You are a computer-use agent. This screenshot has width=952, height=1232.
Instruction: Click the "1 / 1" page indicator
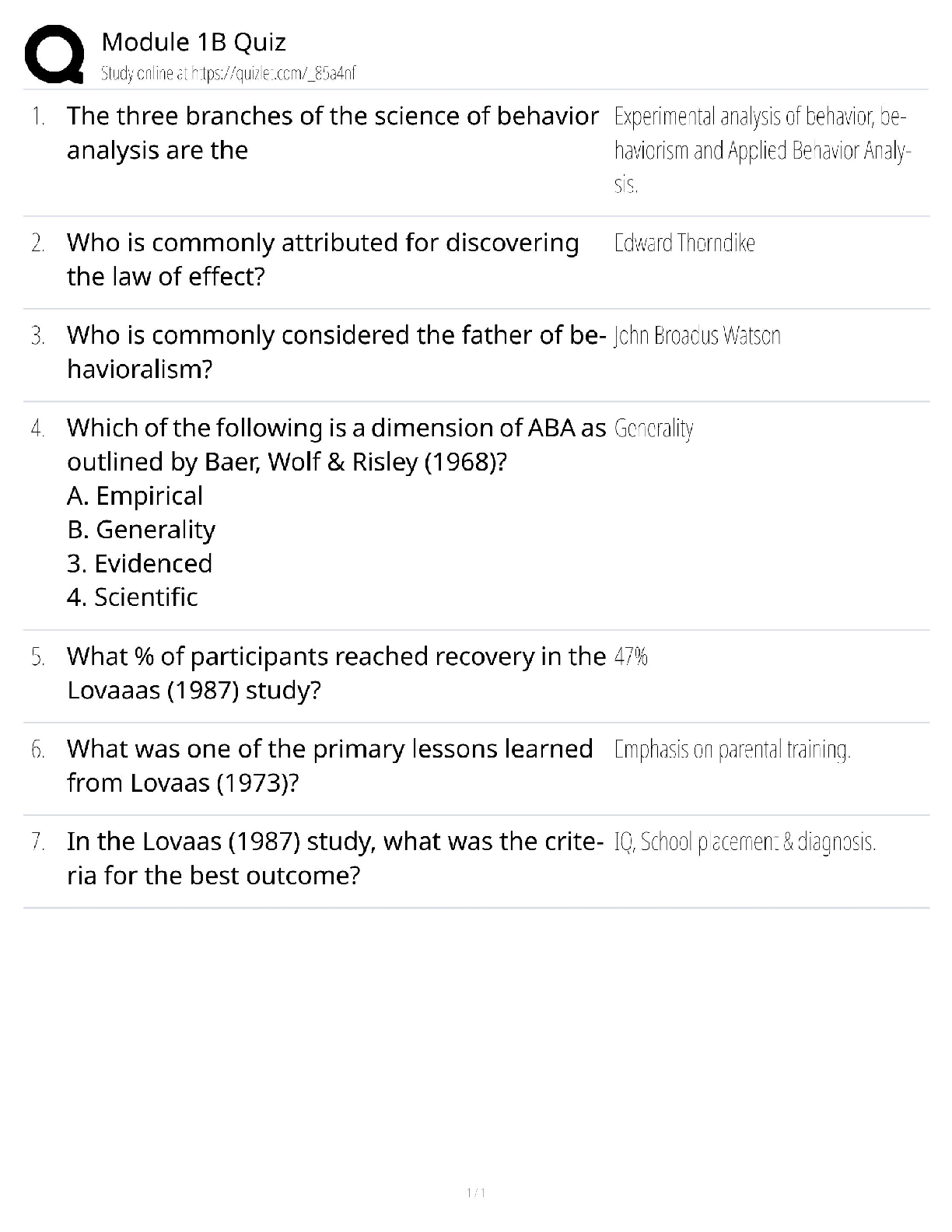tap(476, 1193)
